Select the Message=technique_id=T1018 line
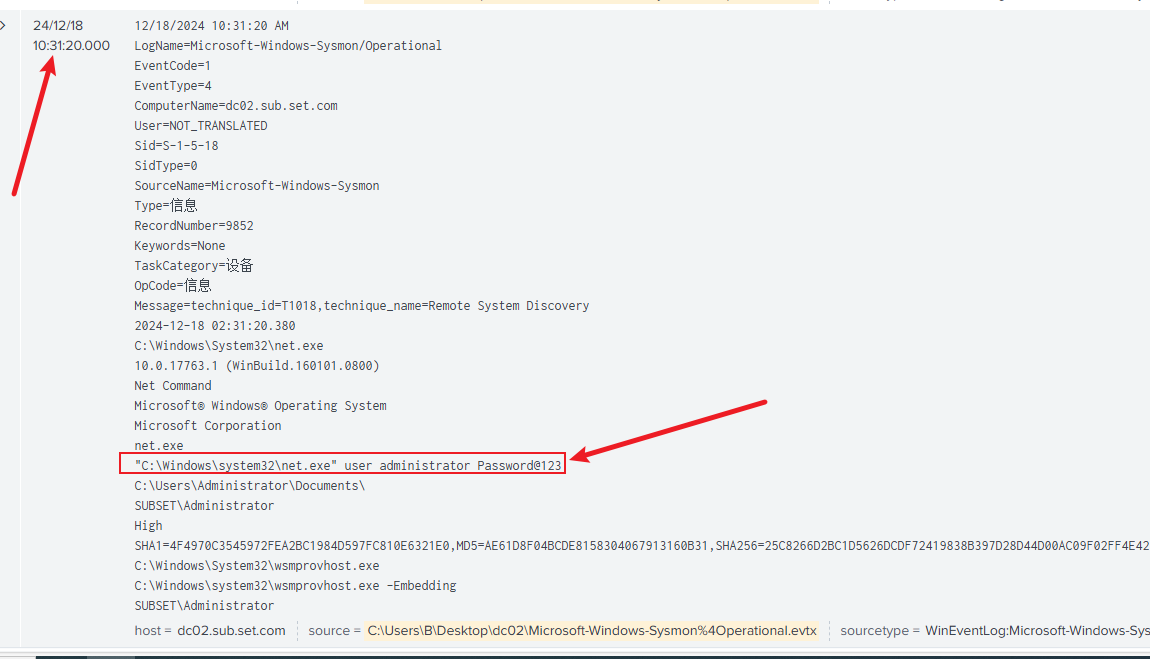1150x659 pixels. coord(362,306)
